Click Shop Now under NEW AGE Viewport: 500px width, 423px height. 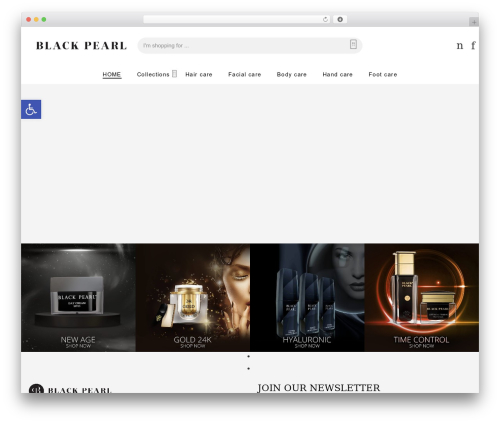coord(78,346)
